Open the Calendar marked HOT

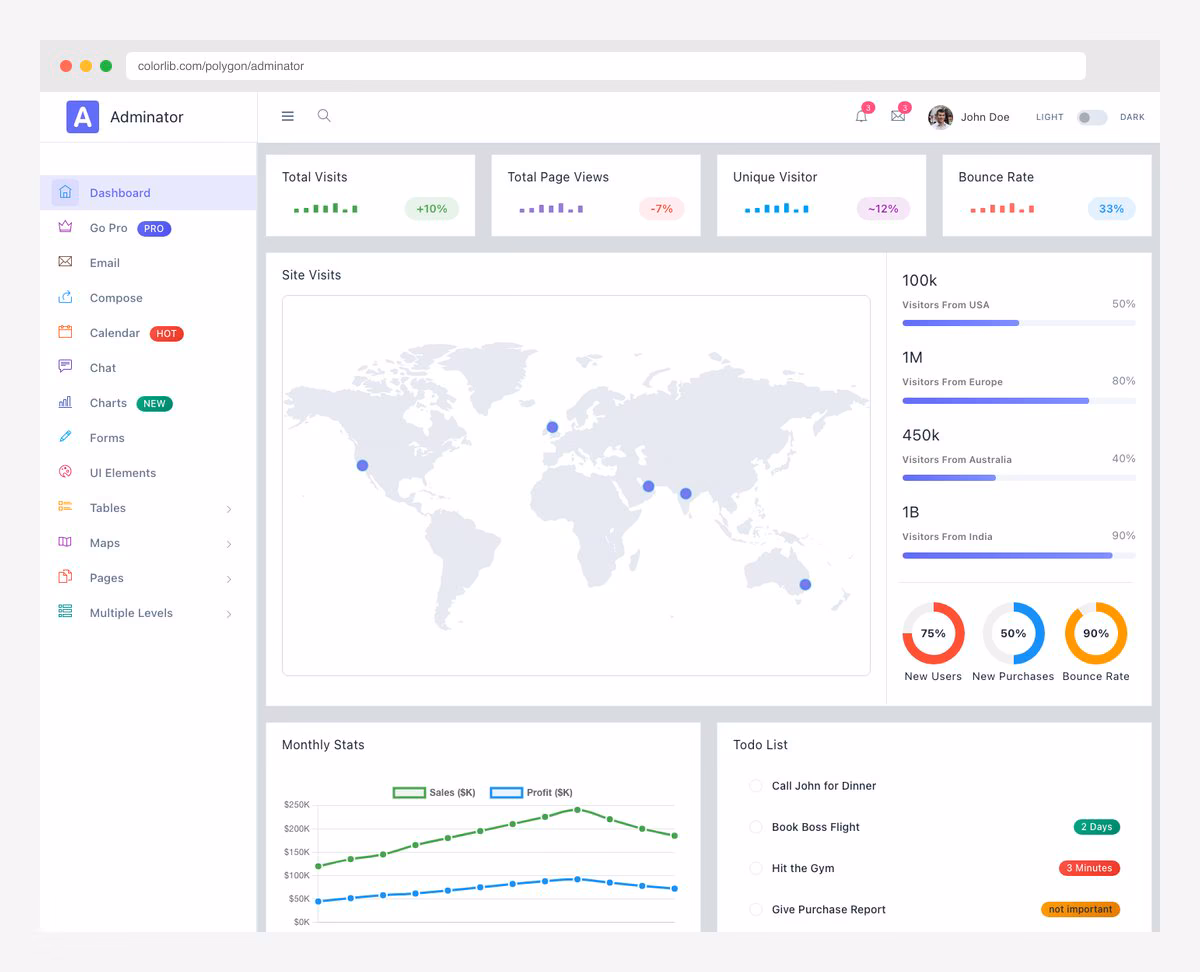(x=114, y=332)
